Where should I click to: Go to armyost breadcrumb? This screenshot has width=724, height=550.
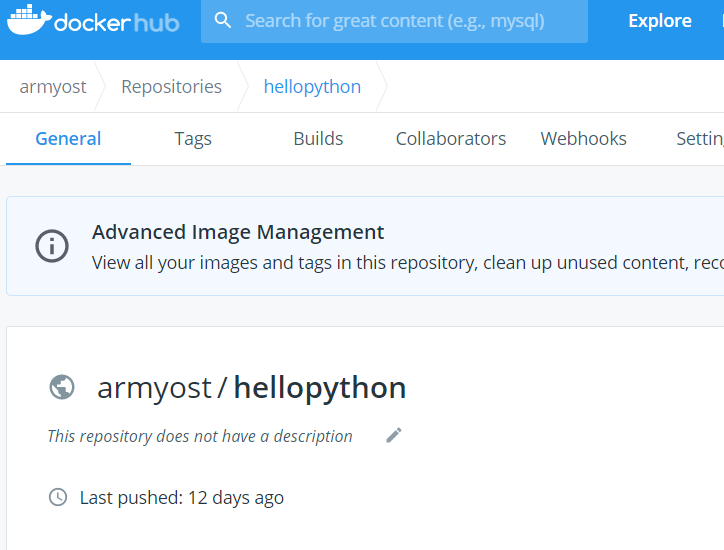click(53, 87)
